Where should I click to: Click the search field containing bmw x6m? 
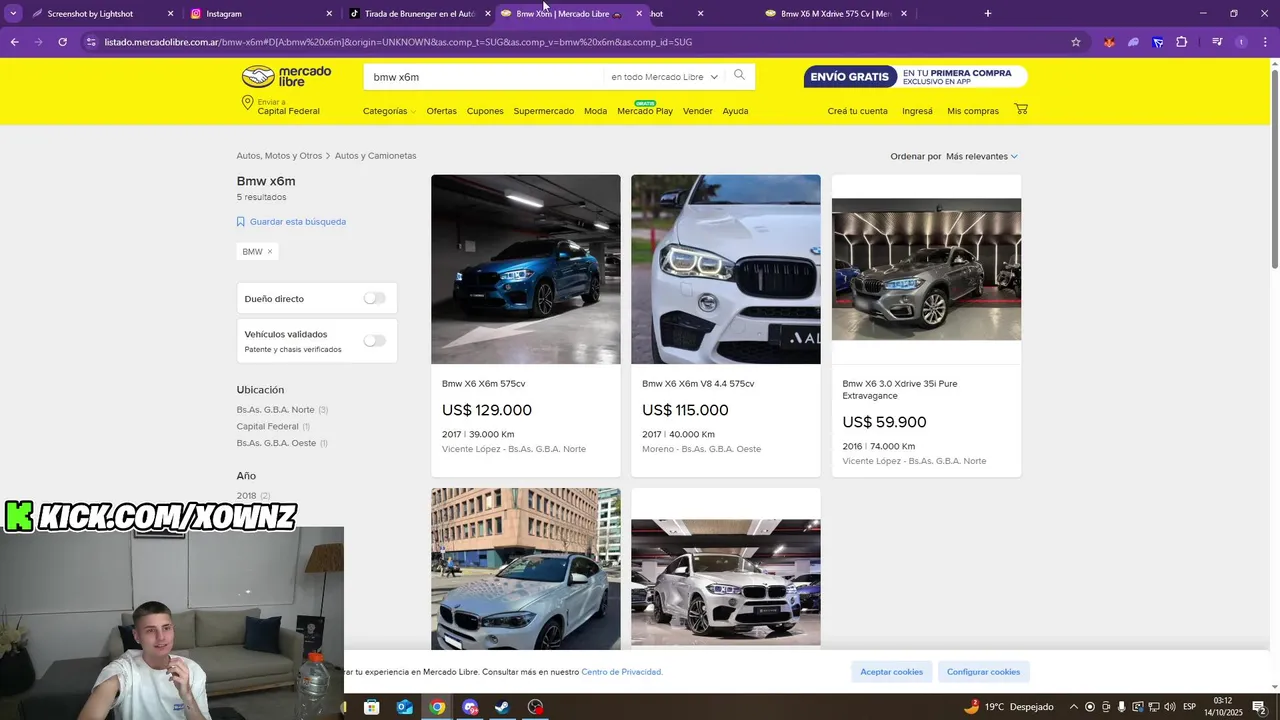coord(485,77)
